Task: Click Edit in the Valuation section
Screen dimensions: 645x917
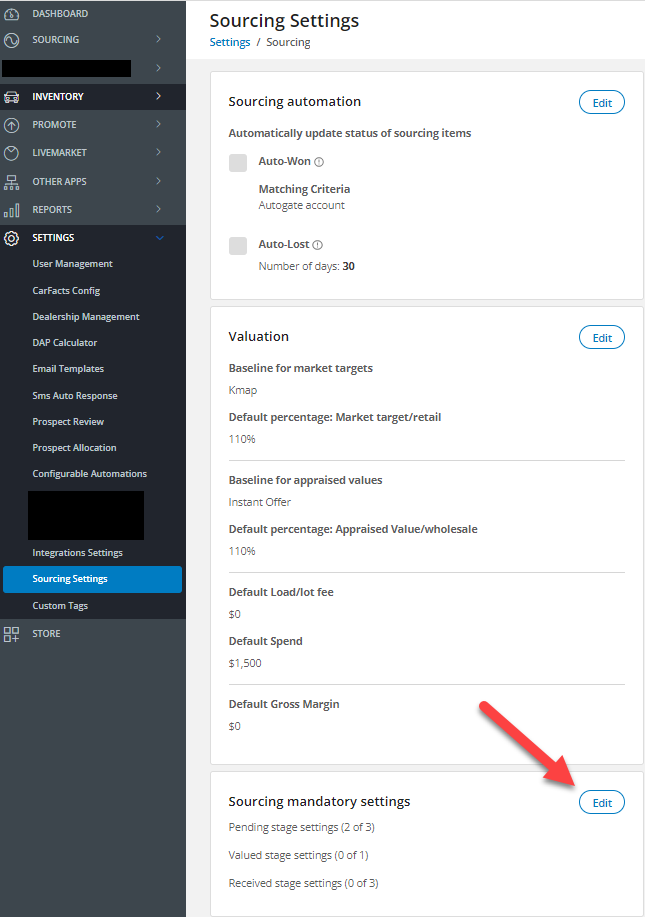Action: (x=602, y=337)
